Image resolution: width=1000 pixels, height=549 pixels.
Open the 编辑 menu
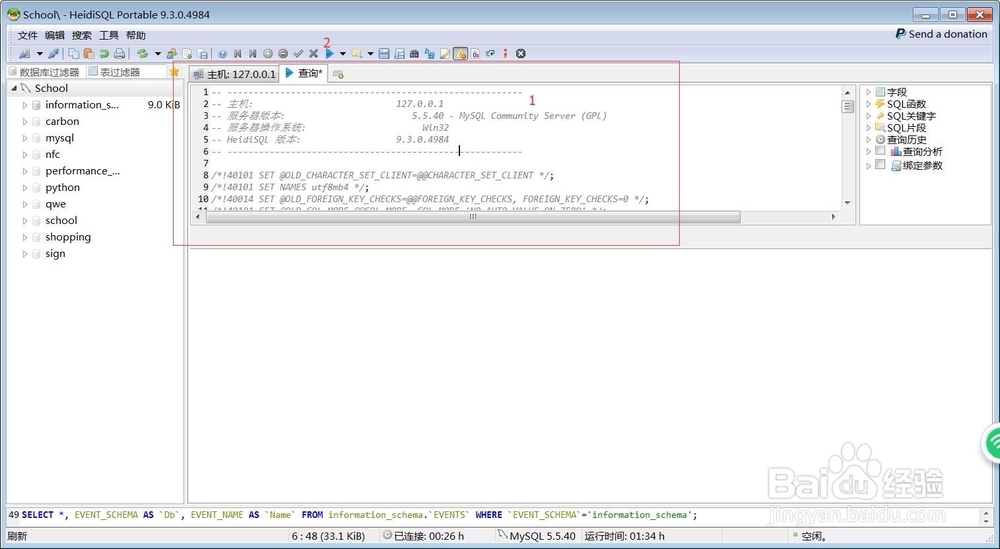coord(55,35)
